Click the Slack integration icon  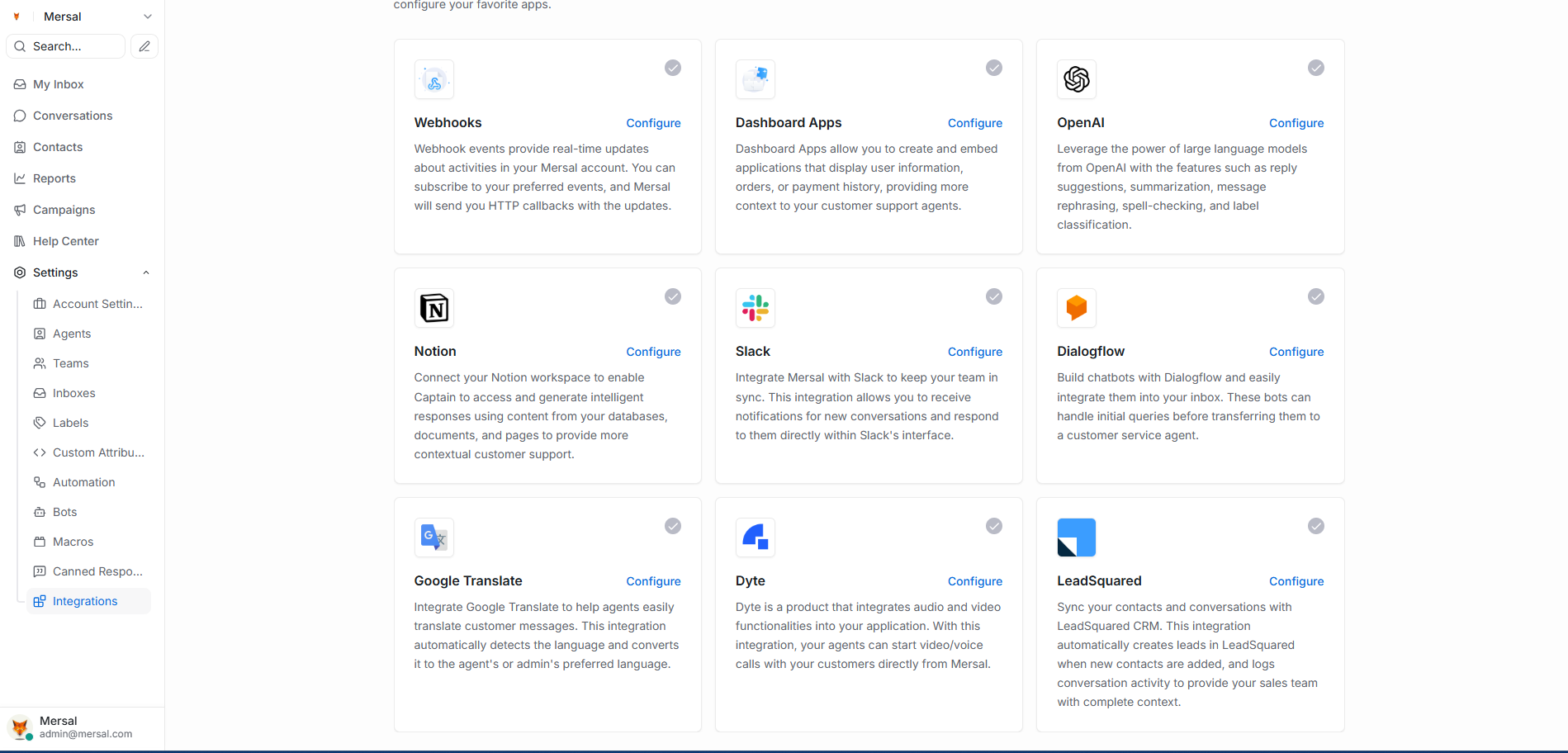point(755,308)
